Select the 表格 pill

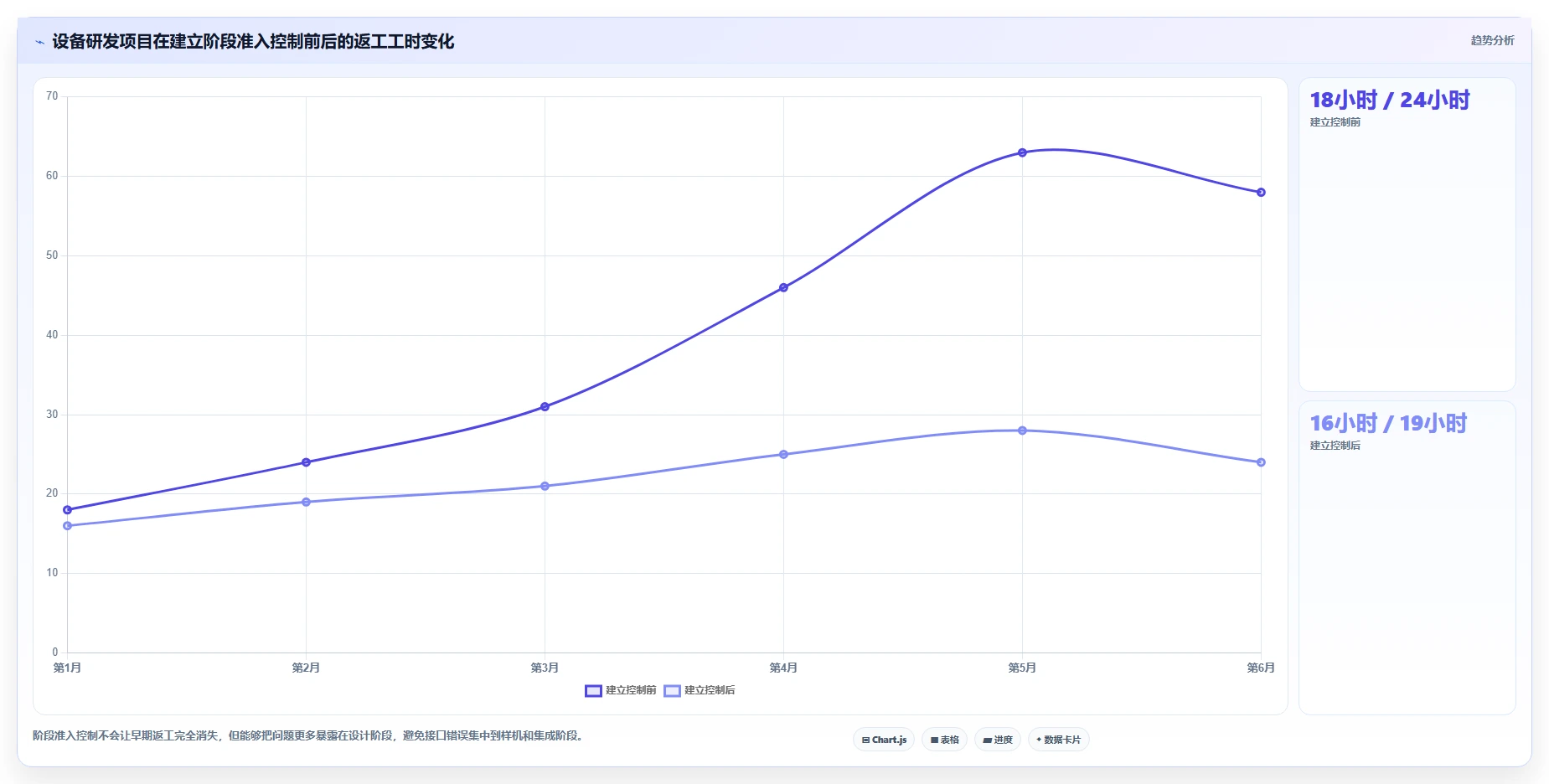(x=944, y=740)
